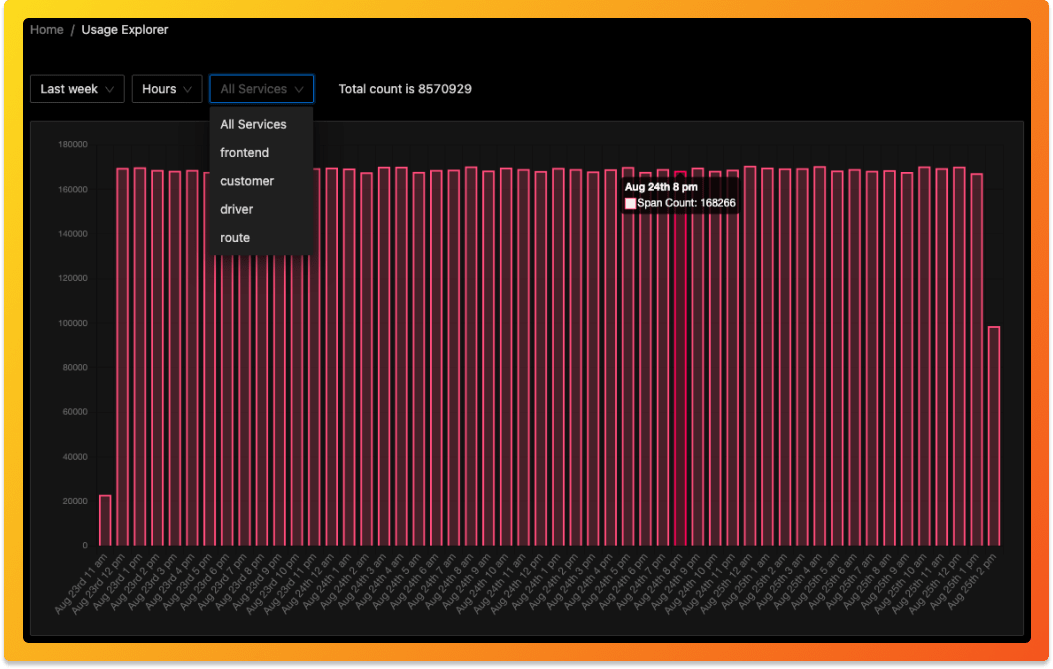Click the 'Total count is 8570929' text
This screenshot has width=1053, height=669.
click(405, 89)
